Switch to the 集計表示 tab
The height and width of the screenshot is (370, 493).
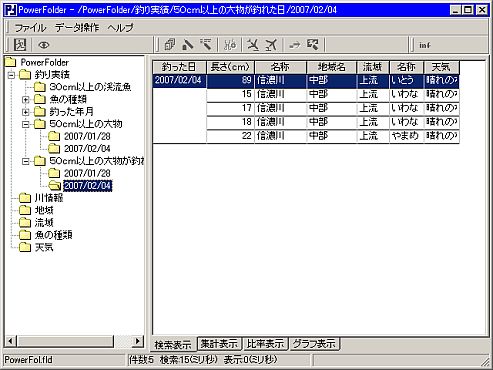pos(219,344)
